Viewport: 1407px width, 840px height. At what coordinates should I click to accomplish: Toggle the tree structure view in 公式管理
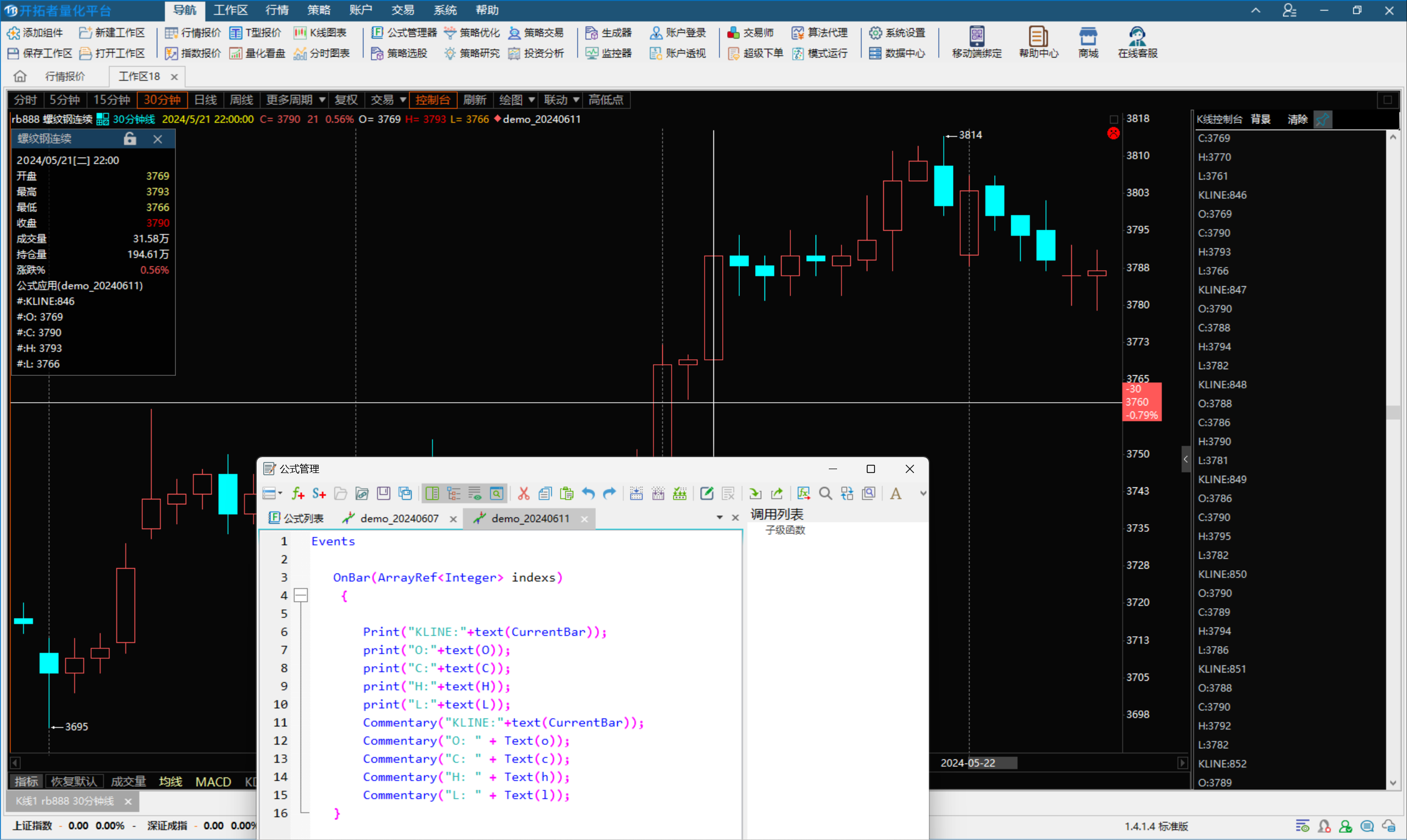[x=453, y=493]
